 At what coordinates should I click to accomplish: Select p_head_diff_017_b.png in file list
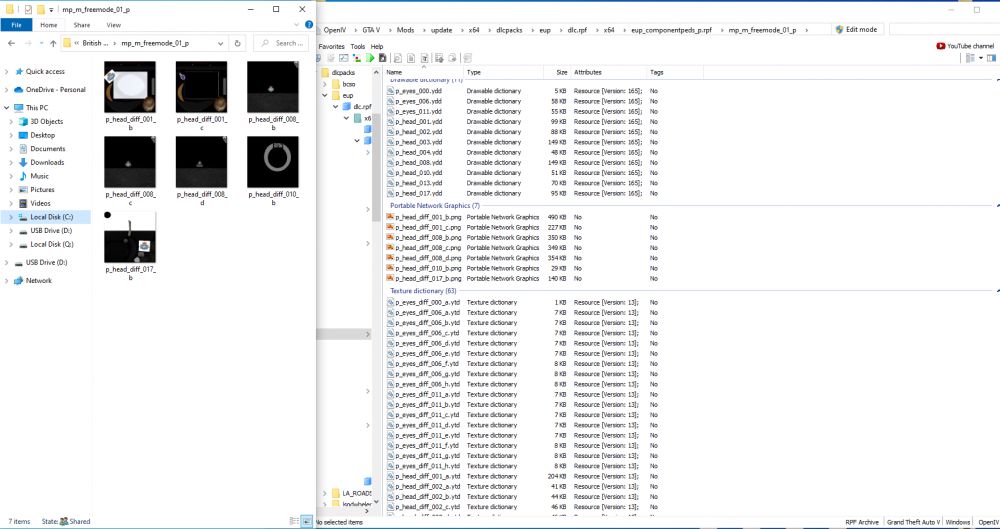coord(427,278)
